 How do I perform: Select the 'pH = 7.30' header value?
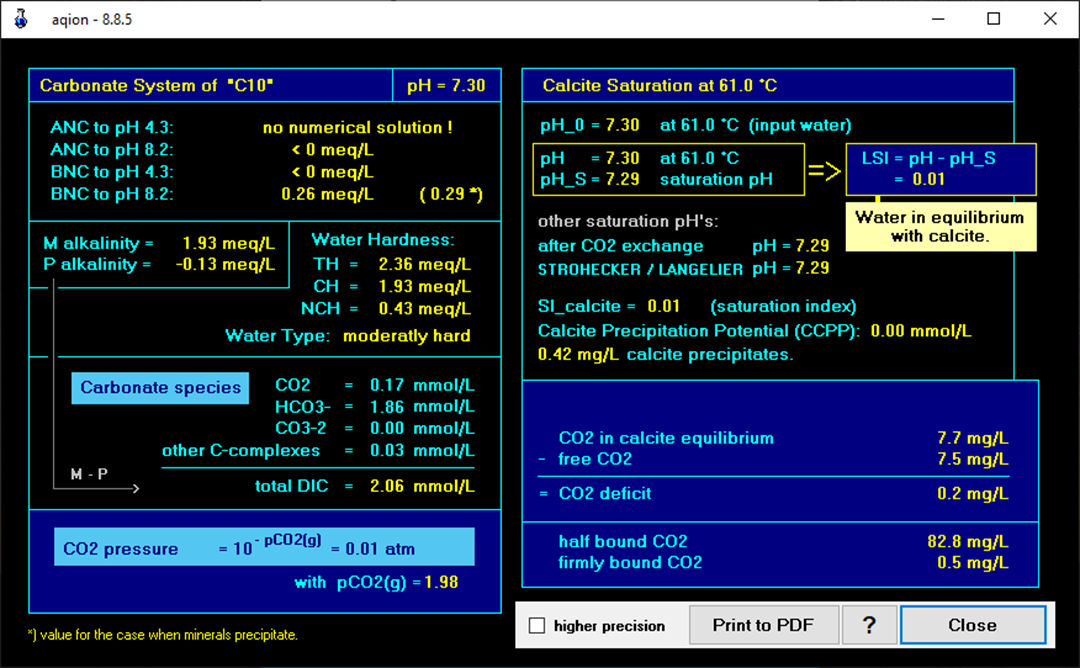[446, 85]
